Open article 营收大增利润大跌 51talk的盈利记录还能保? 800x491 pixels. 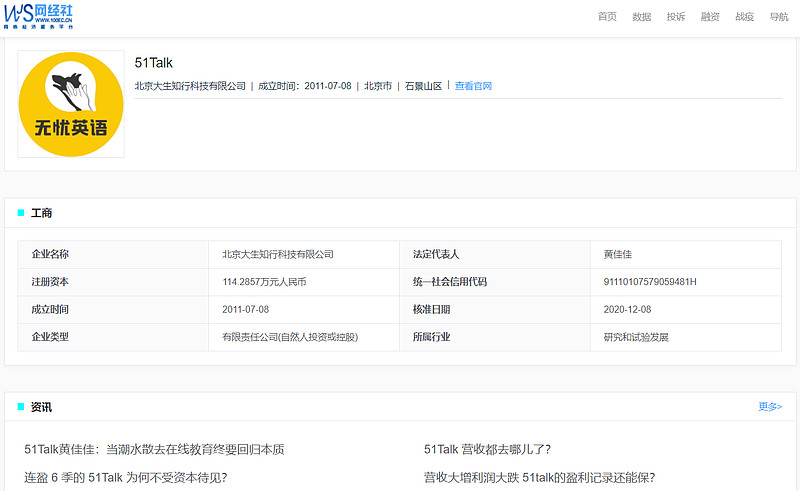point(539,477)
